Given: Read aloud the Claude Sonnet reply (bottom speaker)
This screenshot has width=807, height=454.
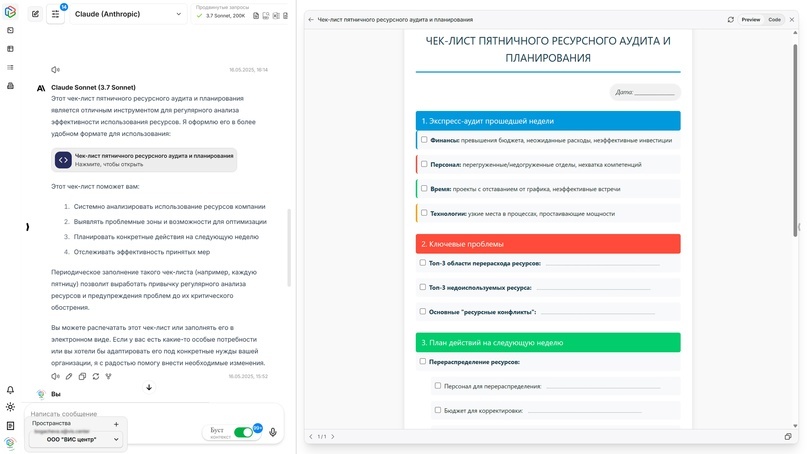Looking at the screenshot, I should coord(55,376).
